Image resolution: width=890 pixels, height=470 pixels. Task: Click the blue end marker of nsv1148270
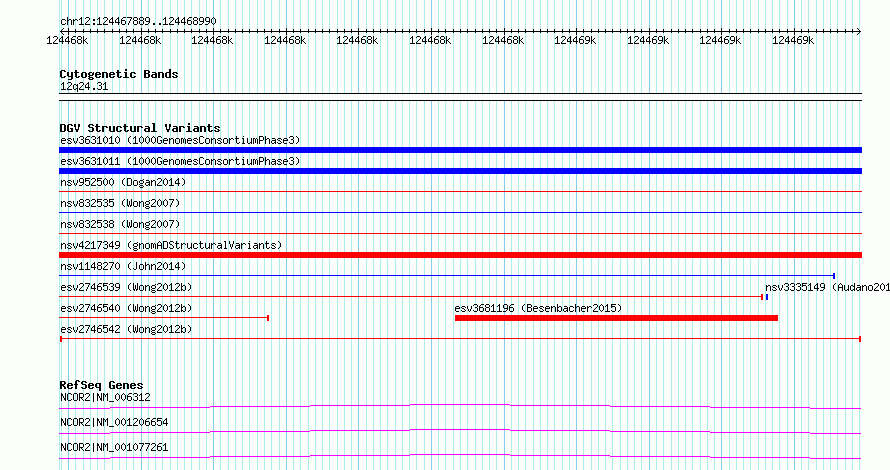(x=834, y=276)
